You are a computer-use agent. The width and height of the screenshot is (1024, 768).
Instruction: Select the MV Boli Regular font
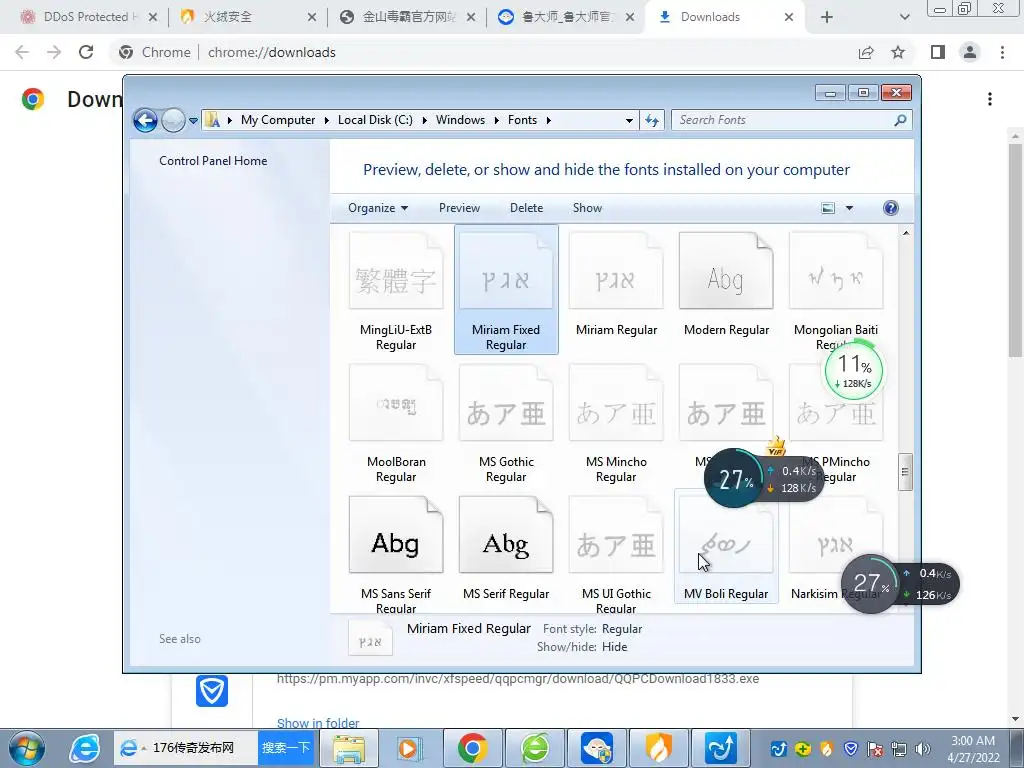[726, 547]
